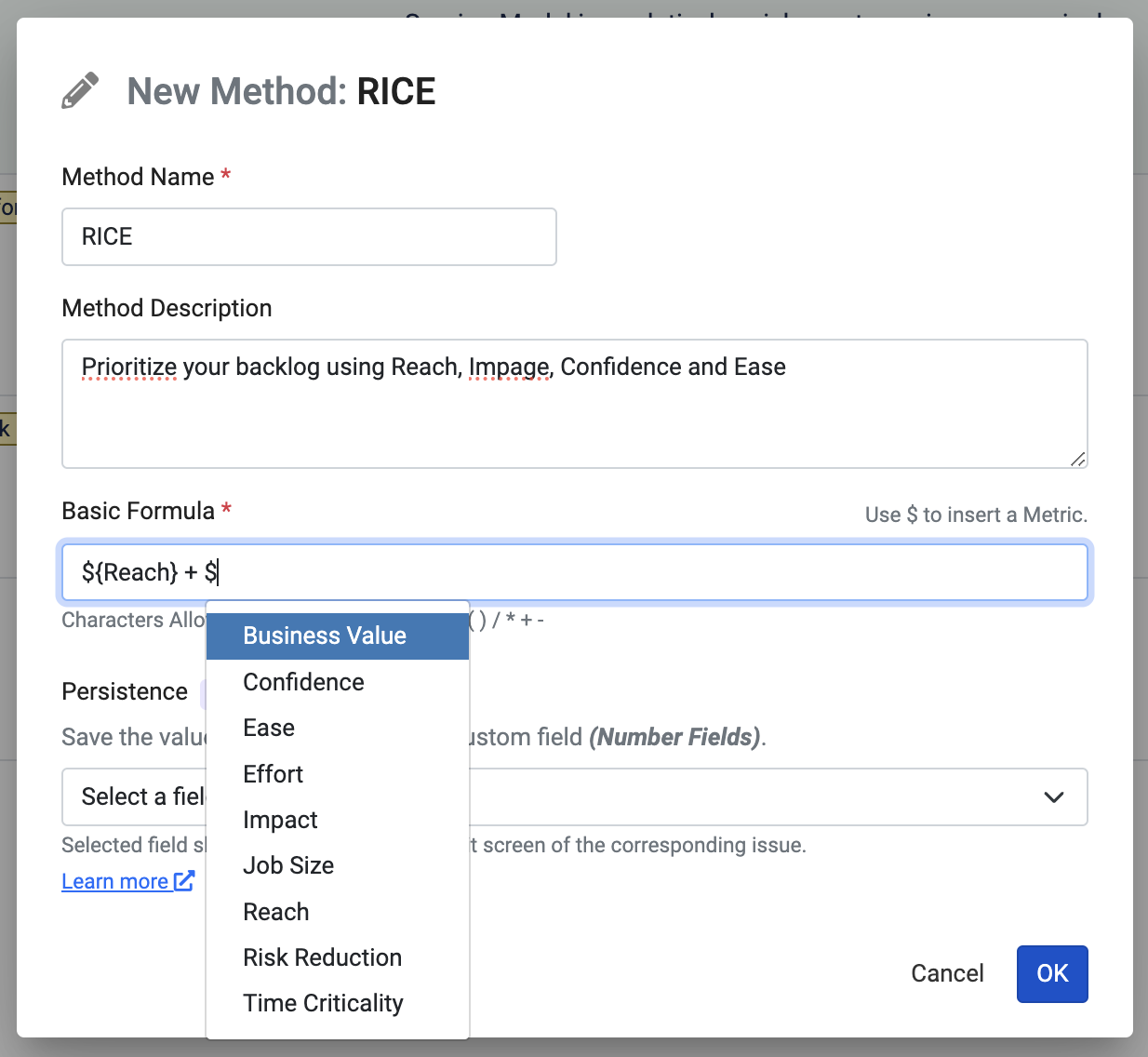
Task: Open the Learn more link
Action: click(x=115, y=881)
